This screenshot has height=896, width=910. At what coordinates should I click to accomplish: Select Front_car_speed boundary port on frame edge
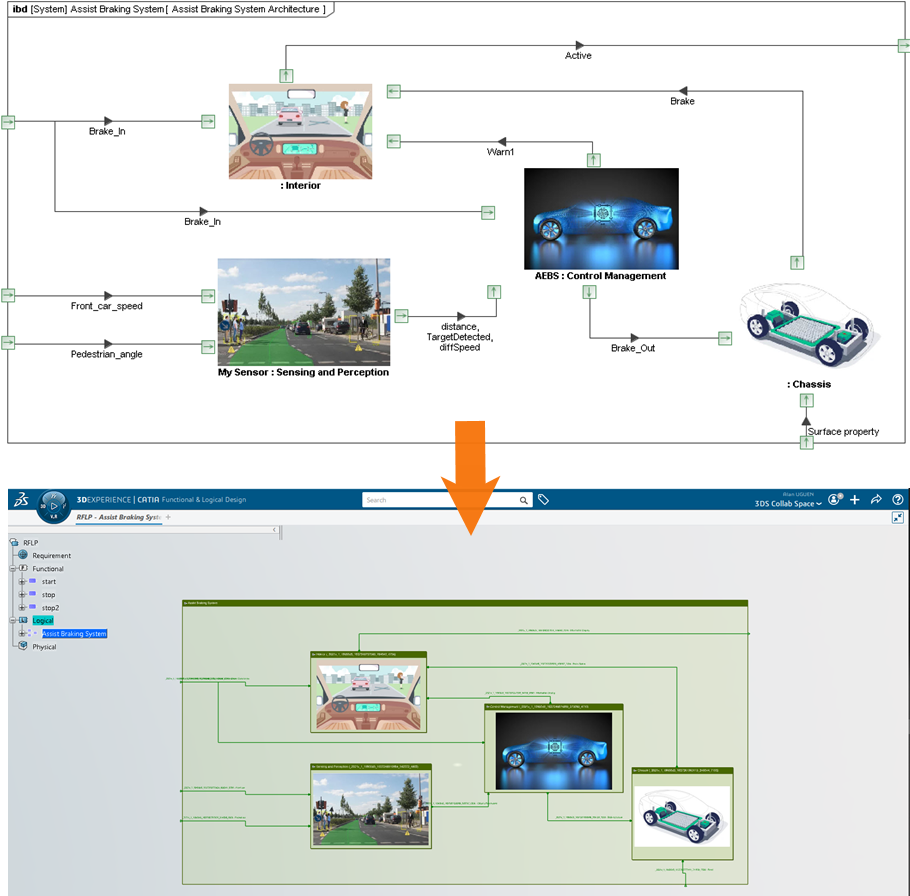[x=8, y=295]
